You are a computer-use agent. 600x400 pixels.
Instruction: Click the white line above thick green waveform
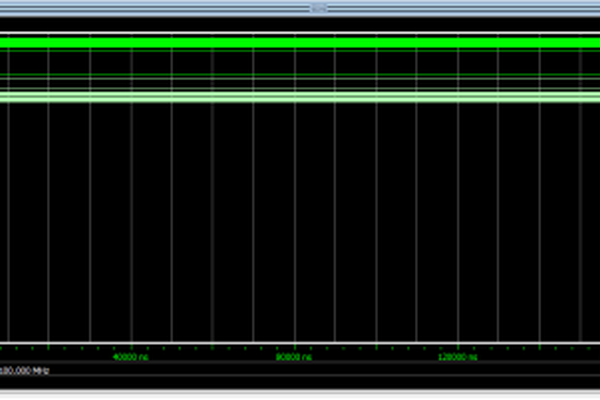pyautogui.click(x=300, y=35)
